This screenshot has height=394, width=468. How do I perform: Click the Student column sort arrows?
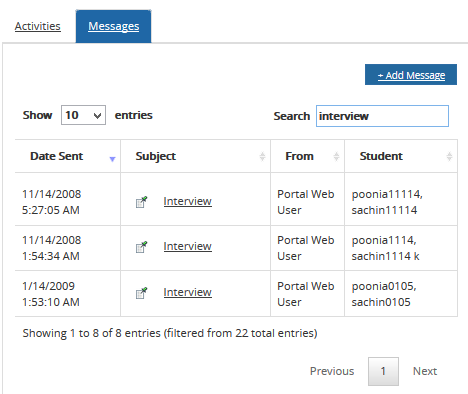pyautogui.click(x=449, y=156)
